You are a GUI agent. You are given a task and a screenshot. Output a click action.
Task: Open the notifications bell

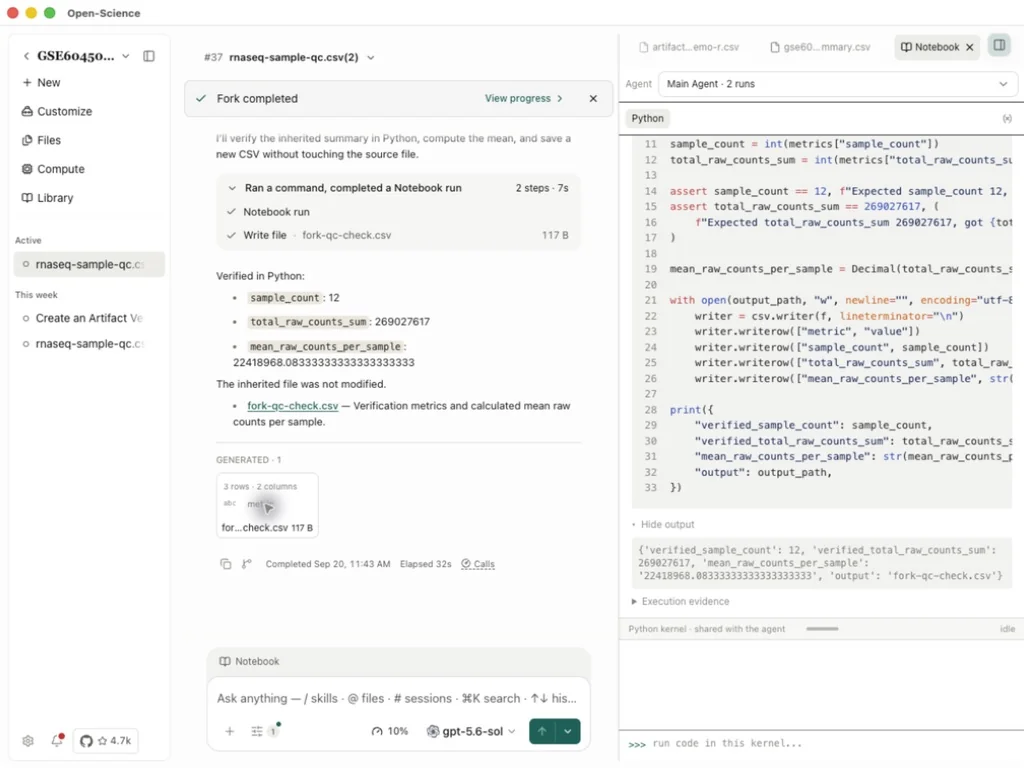tap(57, 741)
